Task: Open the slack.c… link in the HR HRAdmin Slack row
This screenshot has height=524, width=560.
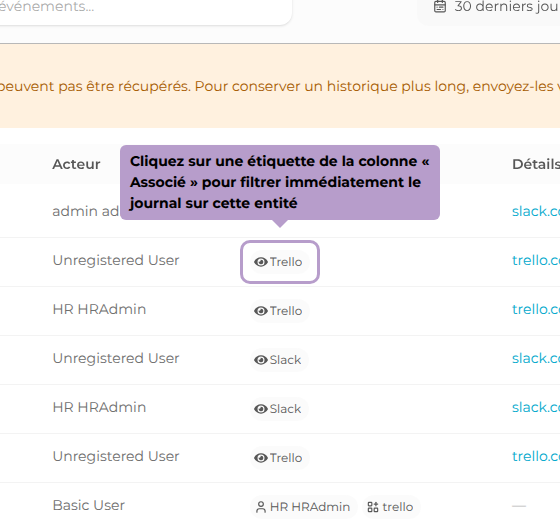Action: (536, 407)
